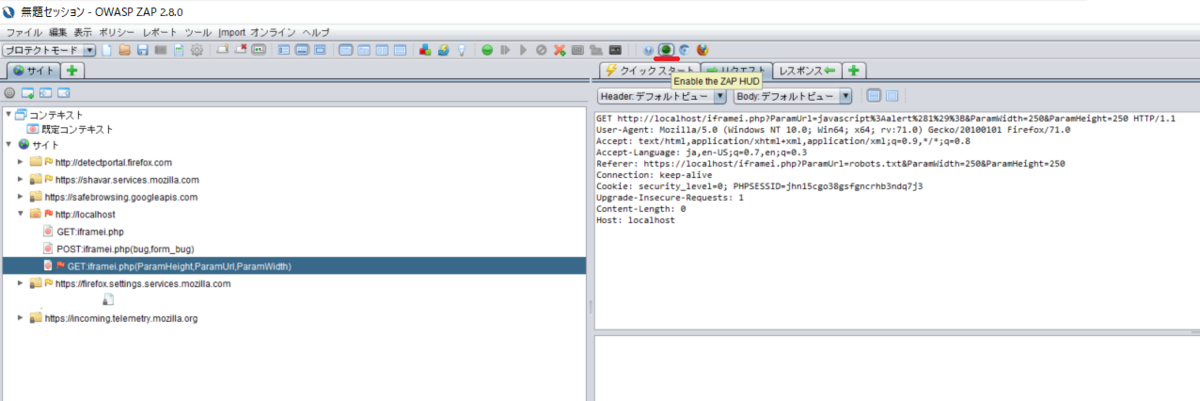The image size is (1200, 401).
Task: Click the New Session toolbar icon
Action: pyautogui.click(x=106, y=50)
